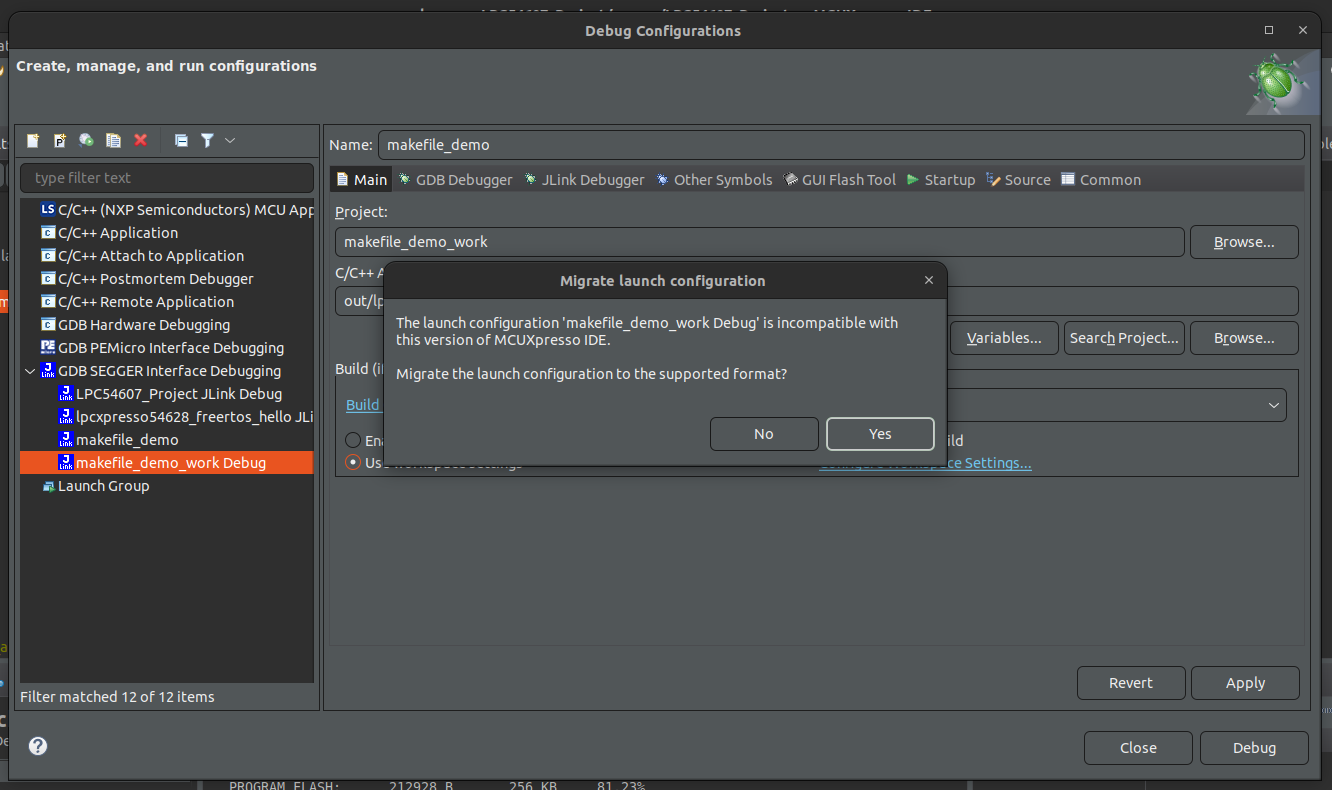
Task: Click the Name field containing makefile_demo
Action: pos(841,144)
